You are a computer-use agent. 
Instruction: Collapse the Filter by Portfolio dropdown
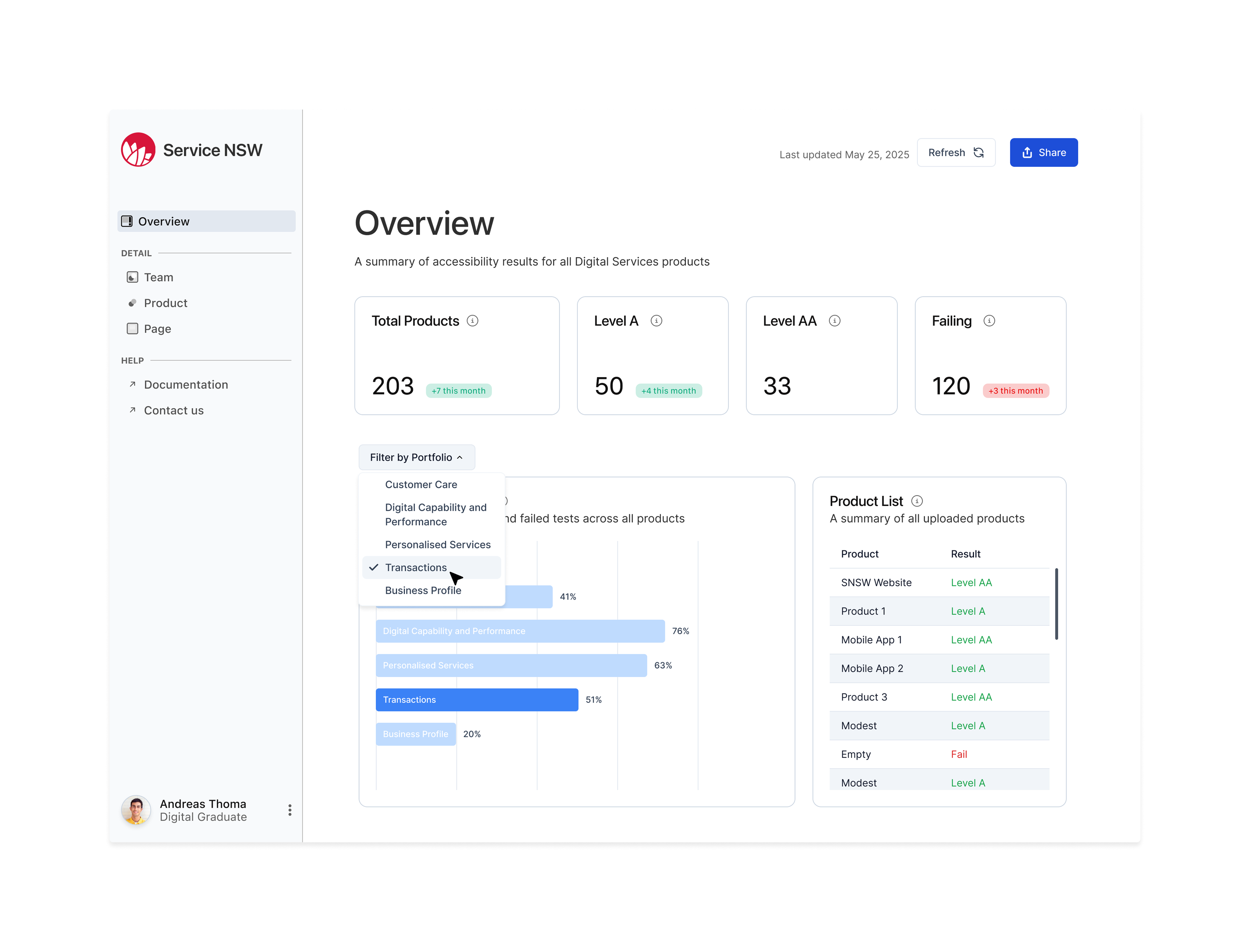pyautogui.click(x=416, y=457)
